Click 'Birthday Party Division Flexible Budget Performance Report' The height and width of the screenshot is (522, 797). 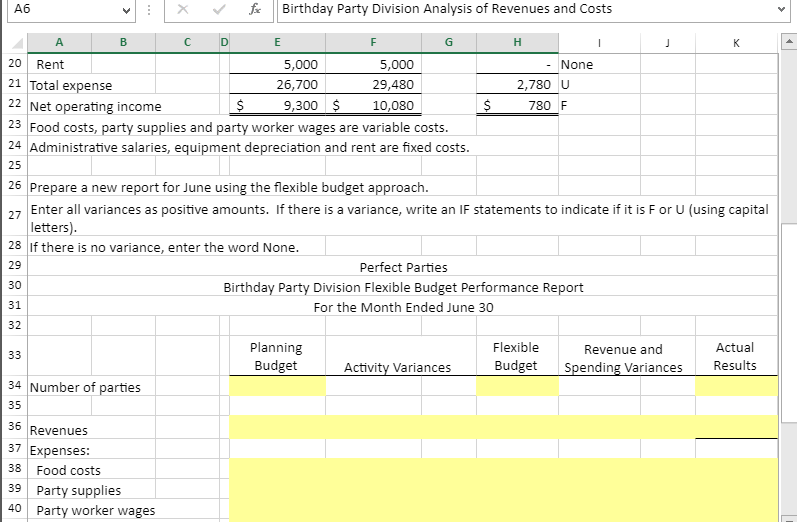pyautogui.click(x=403, y=288)
